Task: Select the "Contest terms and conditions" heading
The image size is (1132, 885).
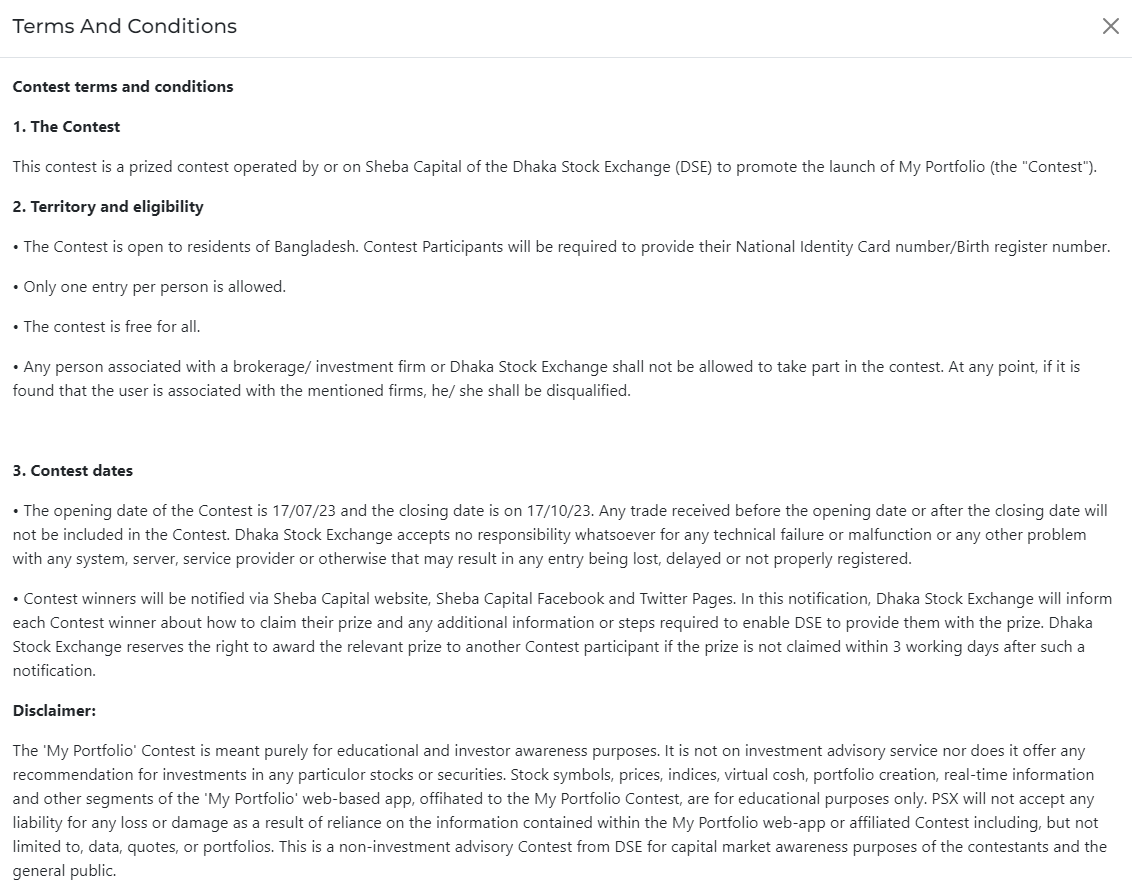Action: pos(123,87)
